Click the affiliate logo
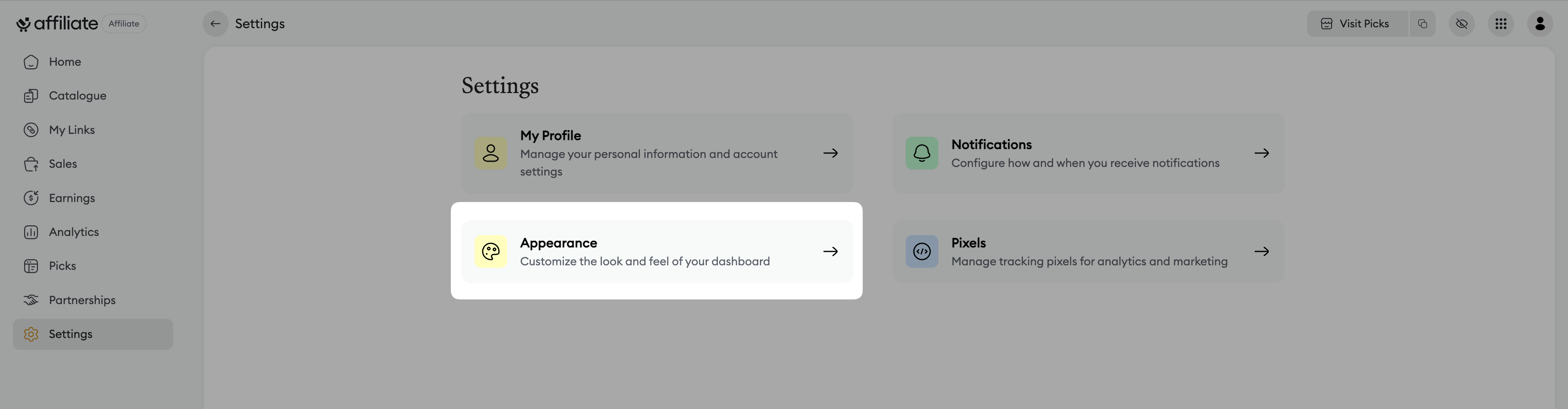Screen dimensions: 1568x409 click(57, 24)
